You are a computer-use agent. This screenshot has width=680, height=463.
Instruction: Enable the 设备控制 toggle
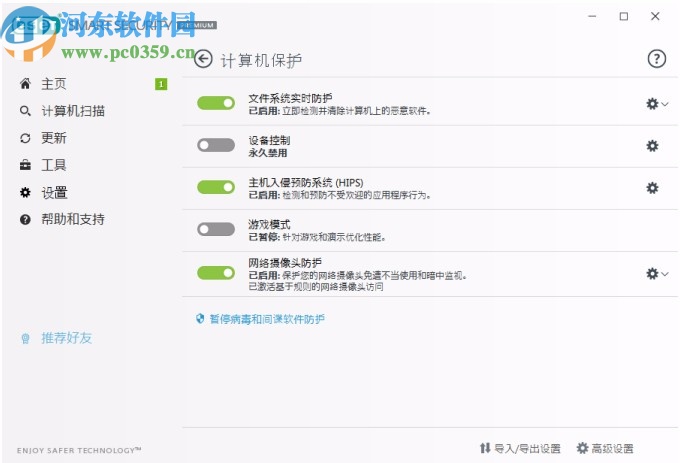click(x=216, y=145)
